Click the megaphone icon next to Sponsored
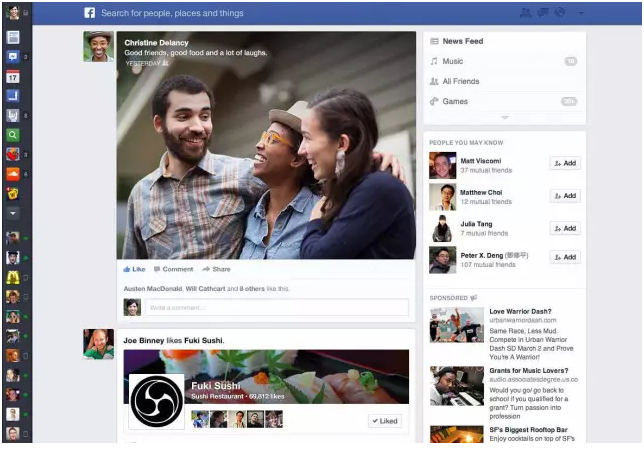This screenshot has height=463, width=644. click(474, 298)
